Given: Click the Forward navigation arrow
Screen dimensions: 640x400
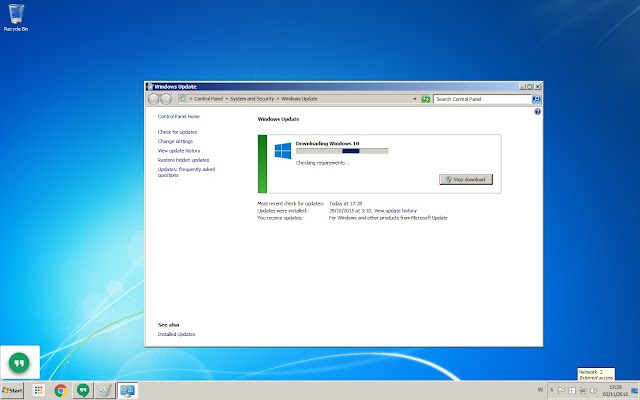Looking at the screenshot, I should point(166,99).
